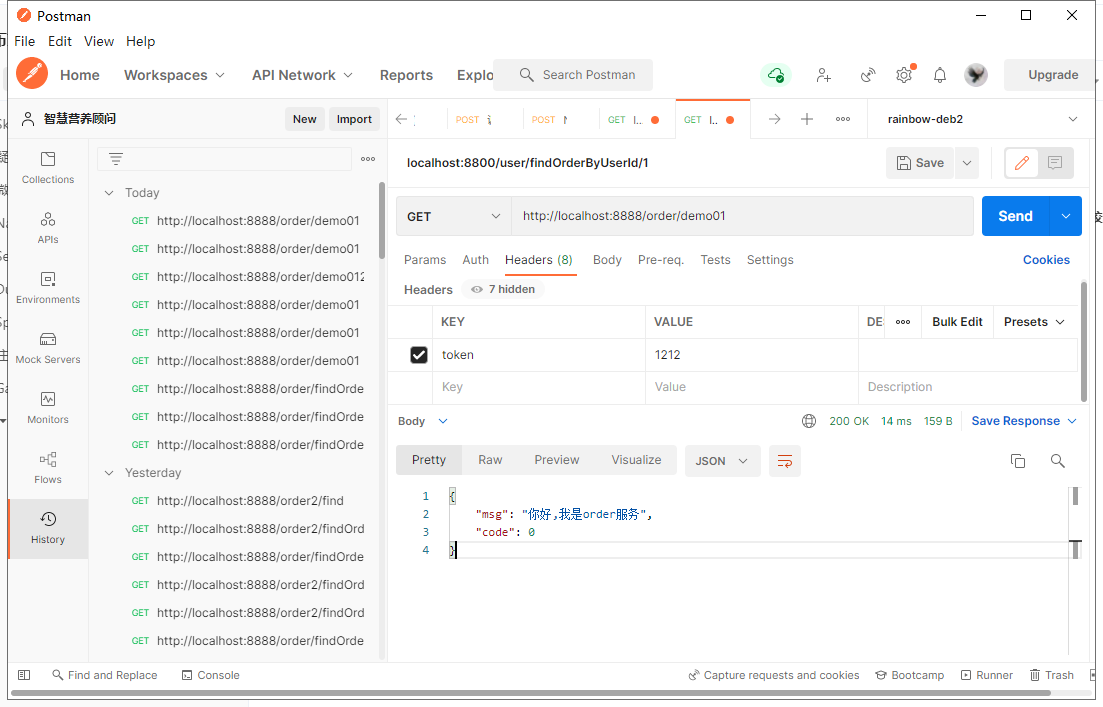Open Mock Servers sidebar panel

click(x=48, y=348)
